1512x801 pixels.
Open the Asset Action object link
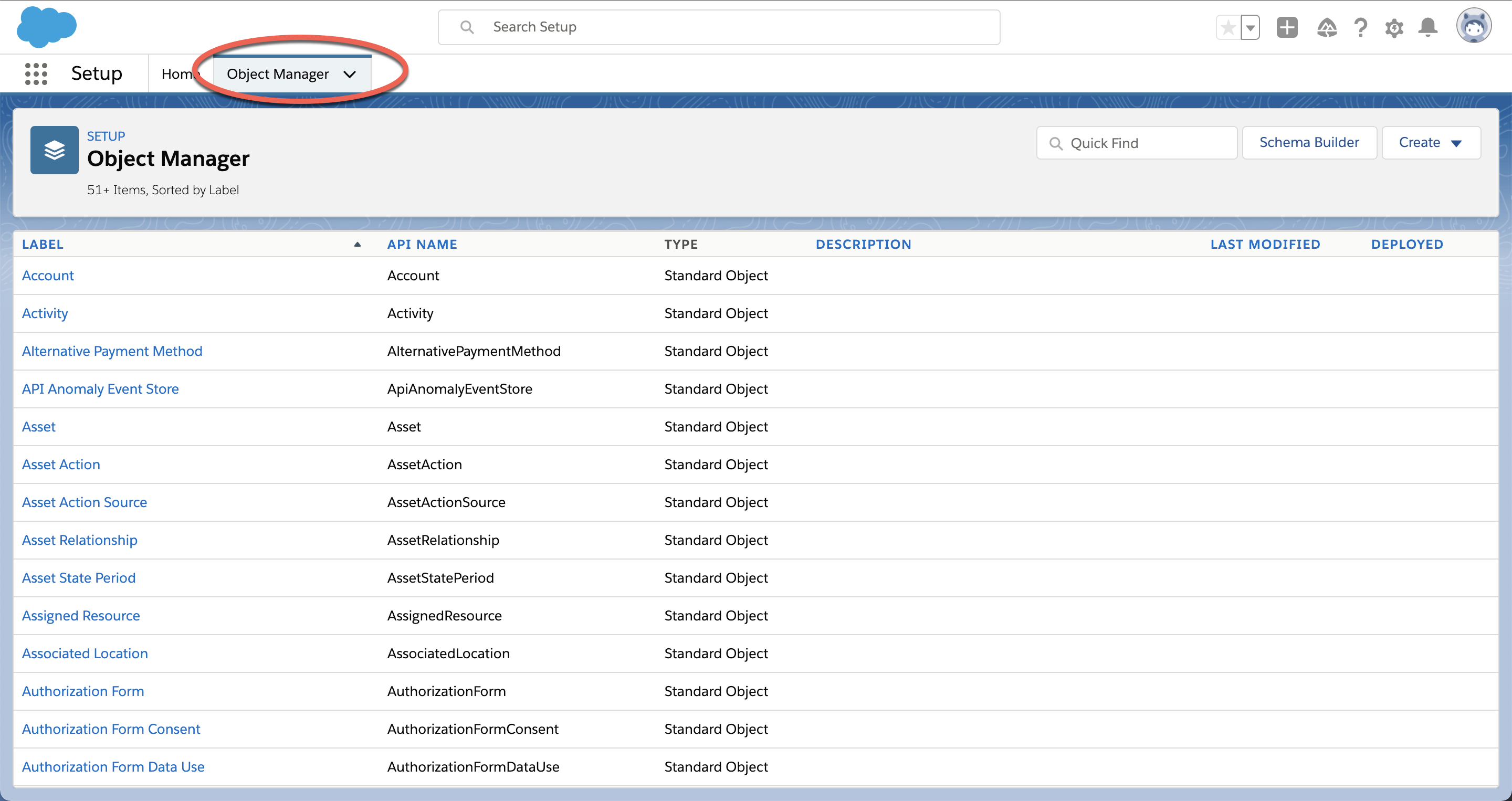coord(61,464)
